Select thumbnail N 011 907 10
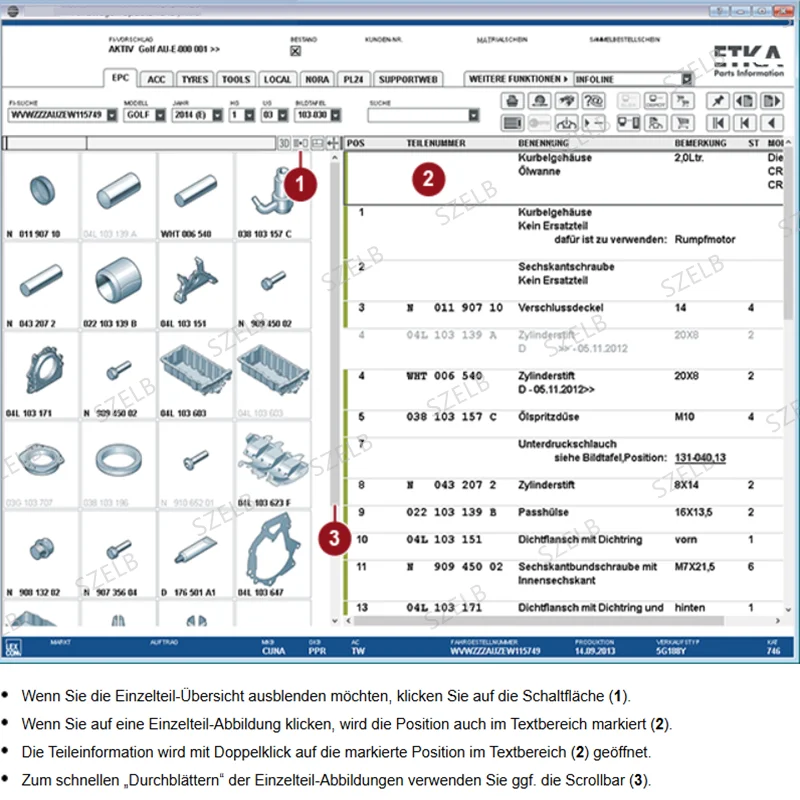This screenshot has height=800, width=800. coord(41,197)
